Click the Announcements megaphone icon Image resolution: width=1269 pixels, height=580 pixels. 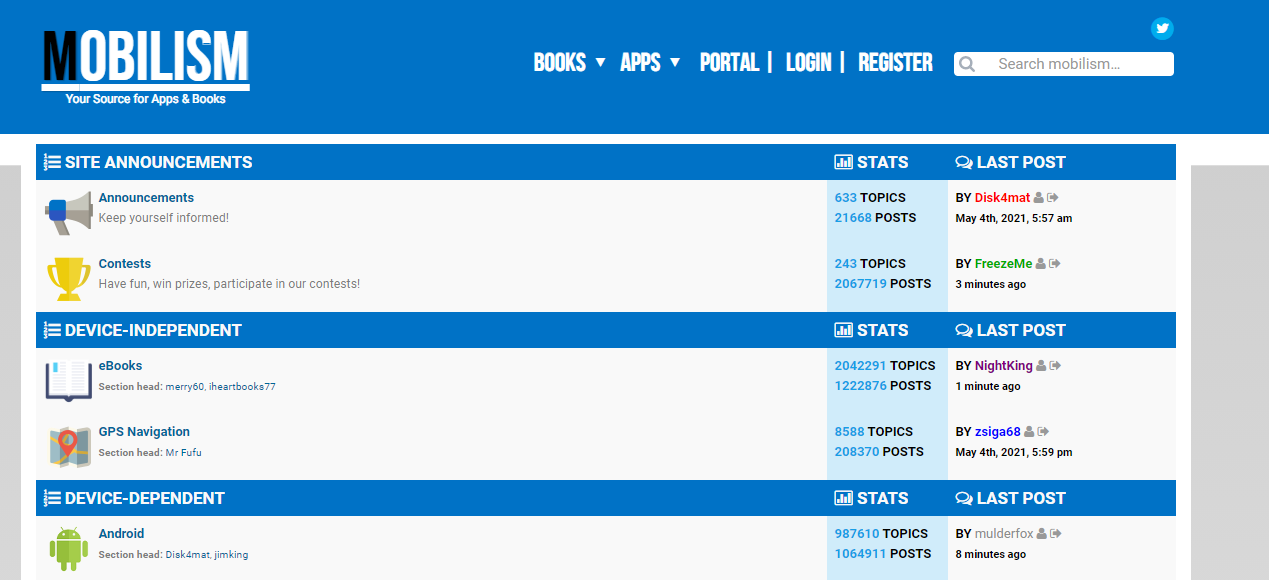coord(69,213)
